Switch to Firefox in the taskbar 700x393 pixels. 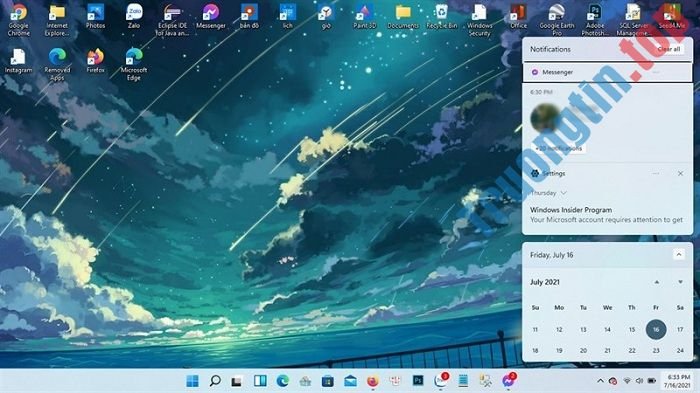click(x=373, y=381)
